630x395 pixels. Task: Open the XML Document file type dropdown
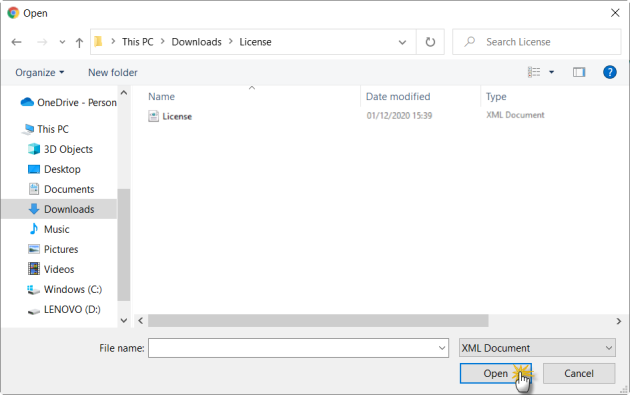click(537, 348)
